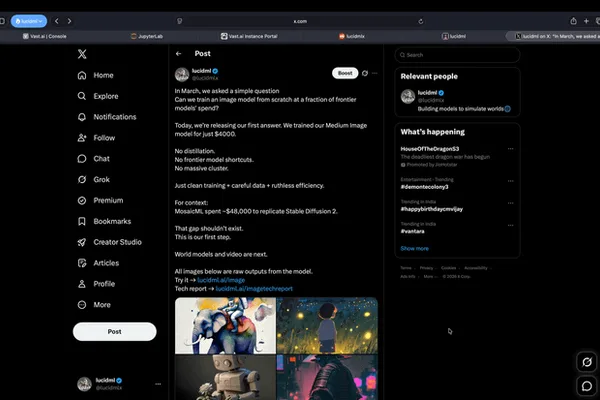Open HouseOfTheDragonS3 trend
The width and height of the screenshot is (600, 400).
(430, 149)
